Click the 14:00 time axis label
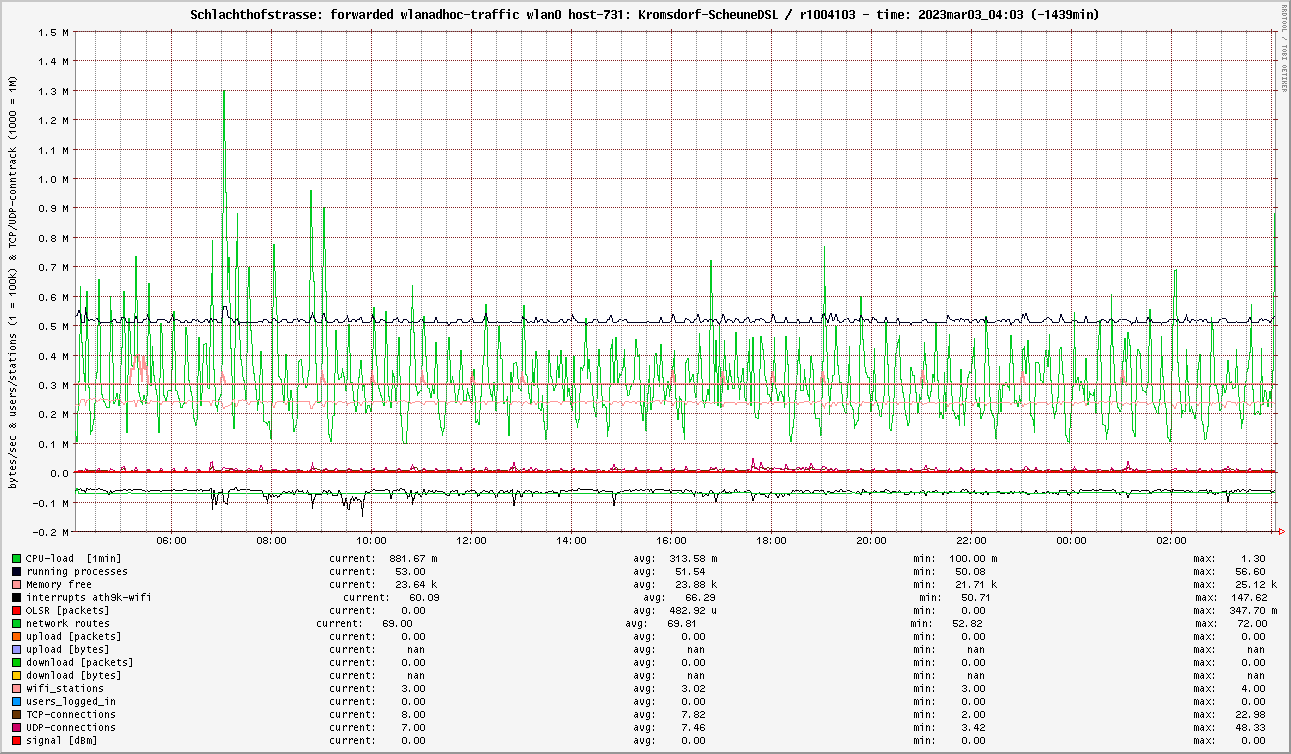 point(571,540)
